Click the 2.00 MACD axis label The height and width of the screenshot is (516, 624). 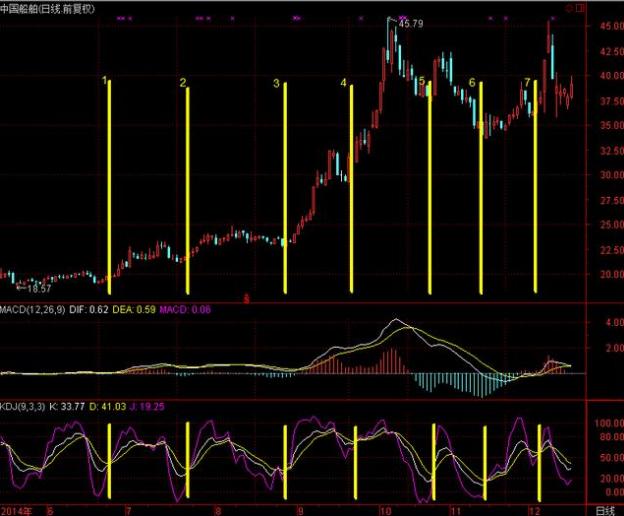(614, 348)
